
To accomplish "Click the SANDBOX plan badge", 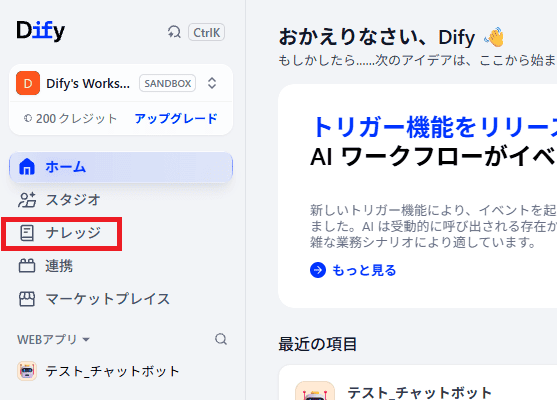I will pyautogui.click(x=167, y=83).
